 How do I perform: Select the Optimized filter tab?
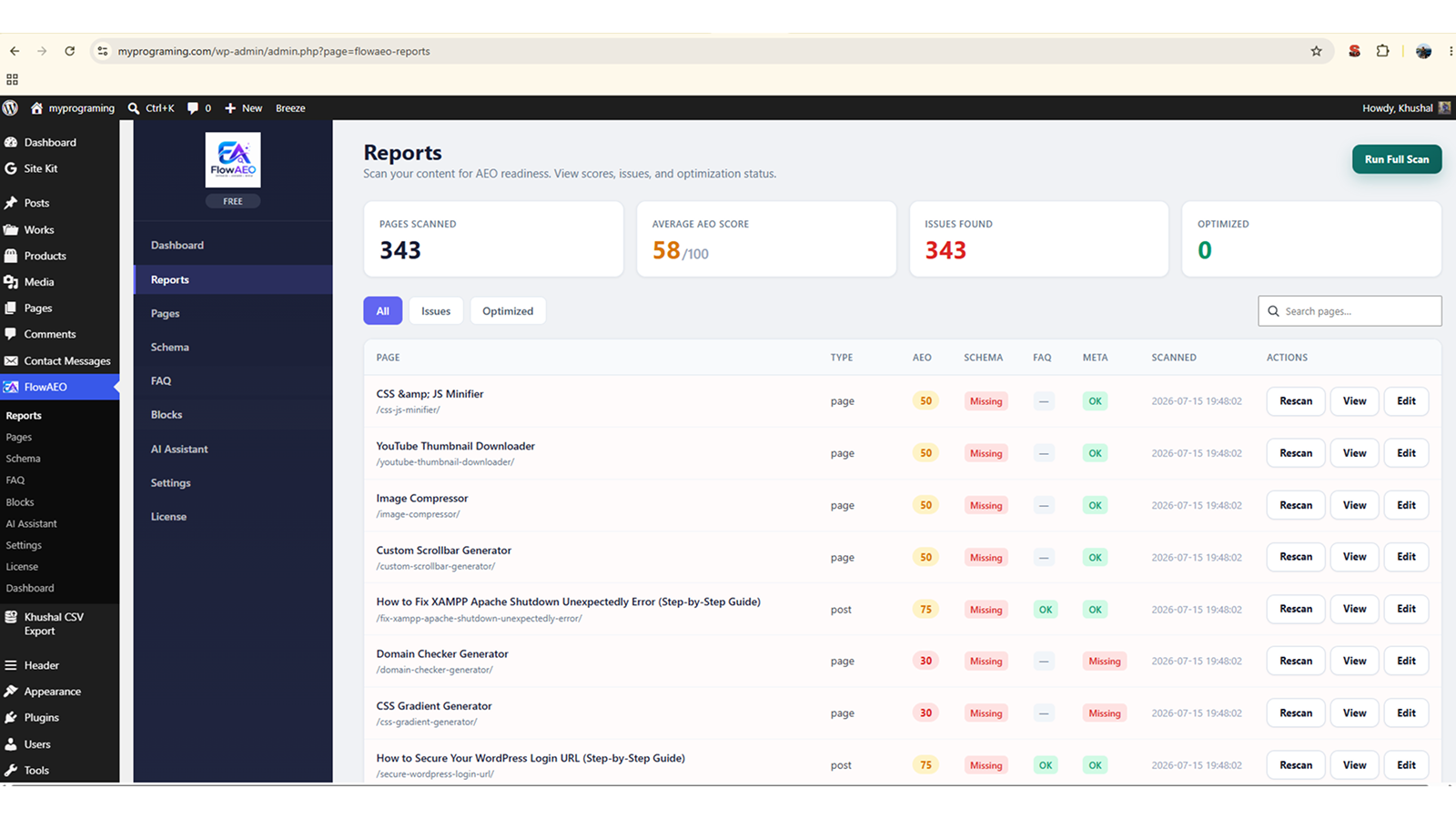(508, 310)
